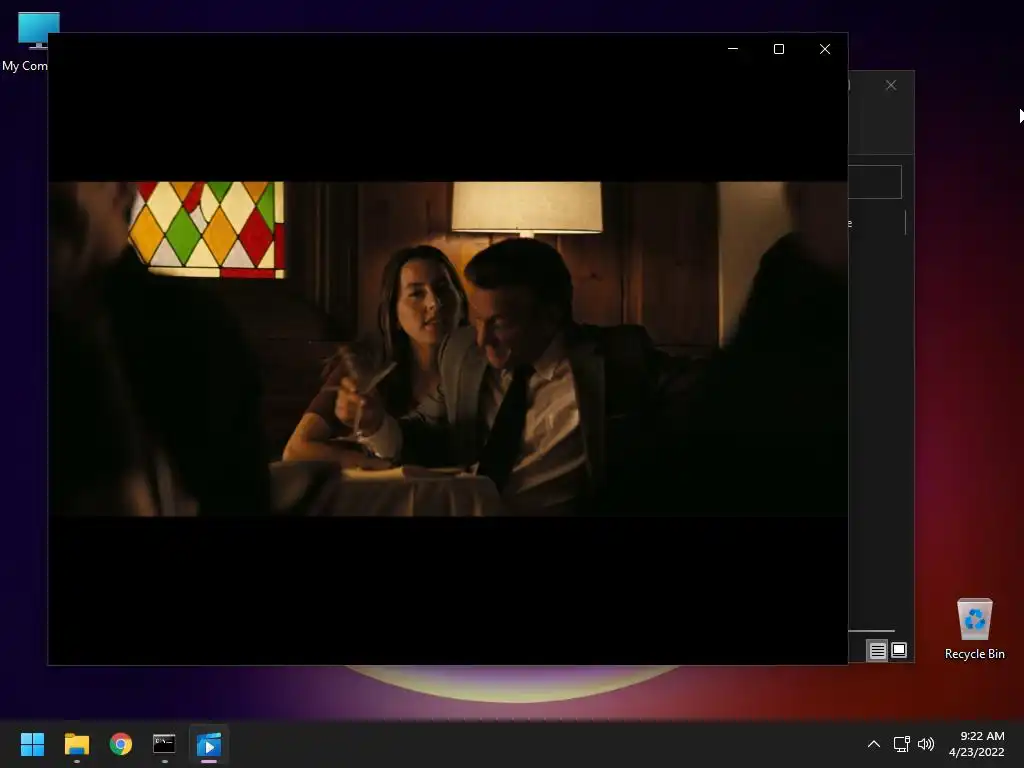Open network status in the tray
Image resolution: width=1024 pixels, height=768 pixels.
901,744
